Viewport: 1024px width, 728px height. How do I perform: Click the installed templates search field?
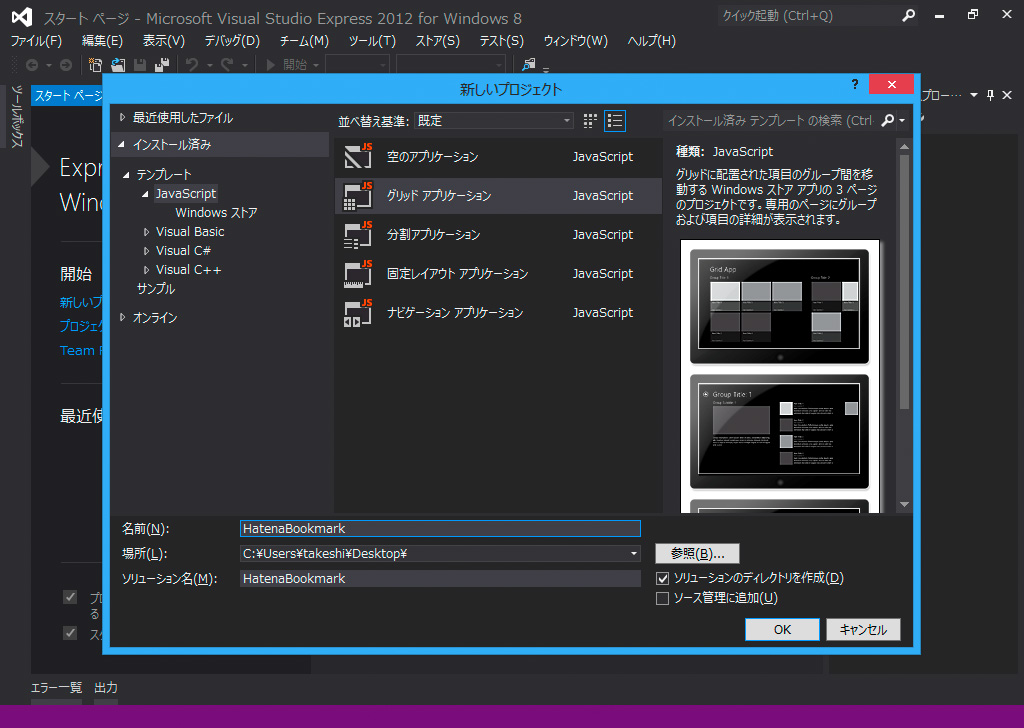coord(771,120)
